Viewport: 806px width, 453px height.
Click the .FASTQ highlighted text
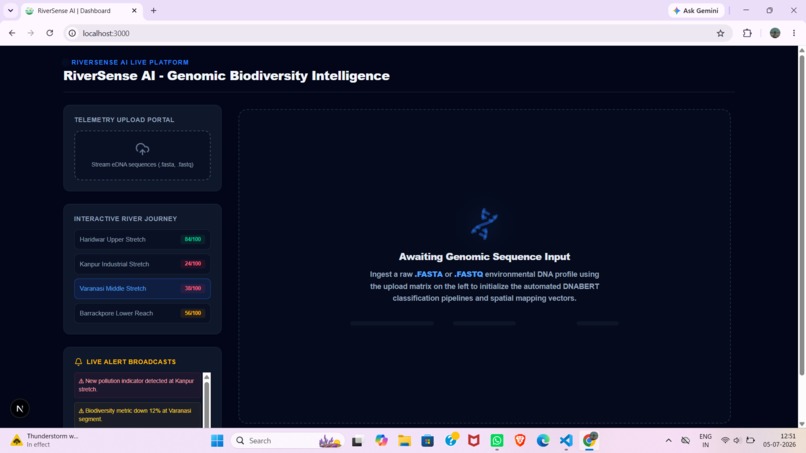[468, 275]
